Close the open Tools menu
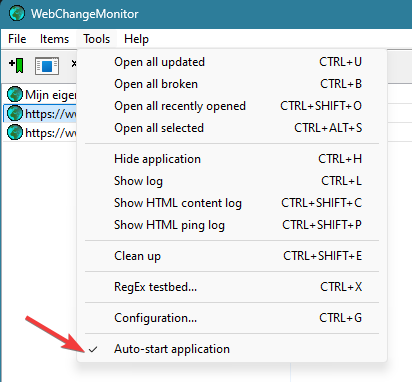 (x=97, y=39)
